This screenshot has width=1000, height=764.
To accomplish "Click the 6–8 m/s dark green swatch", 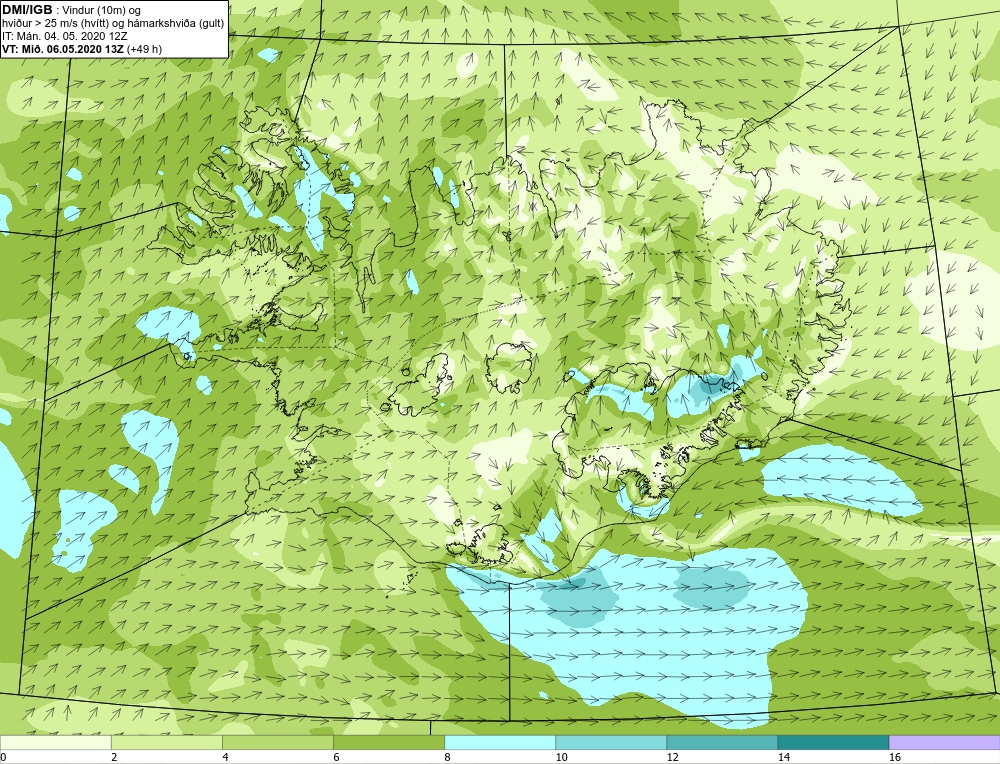I will [389, 742].
